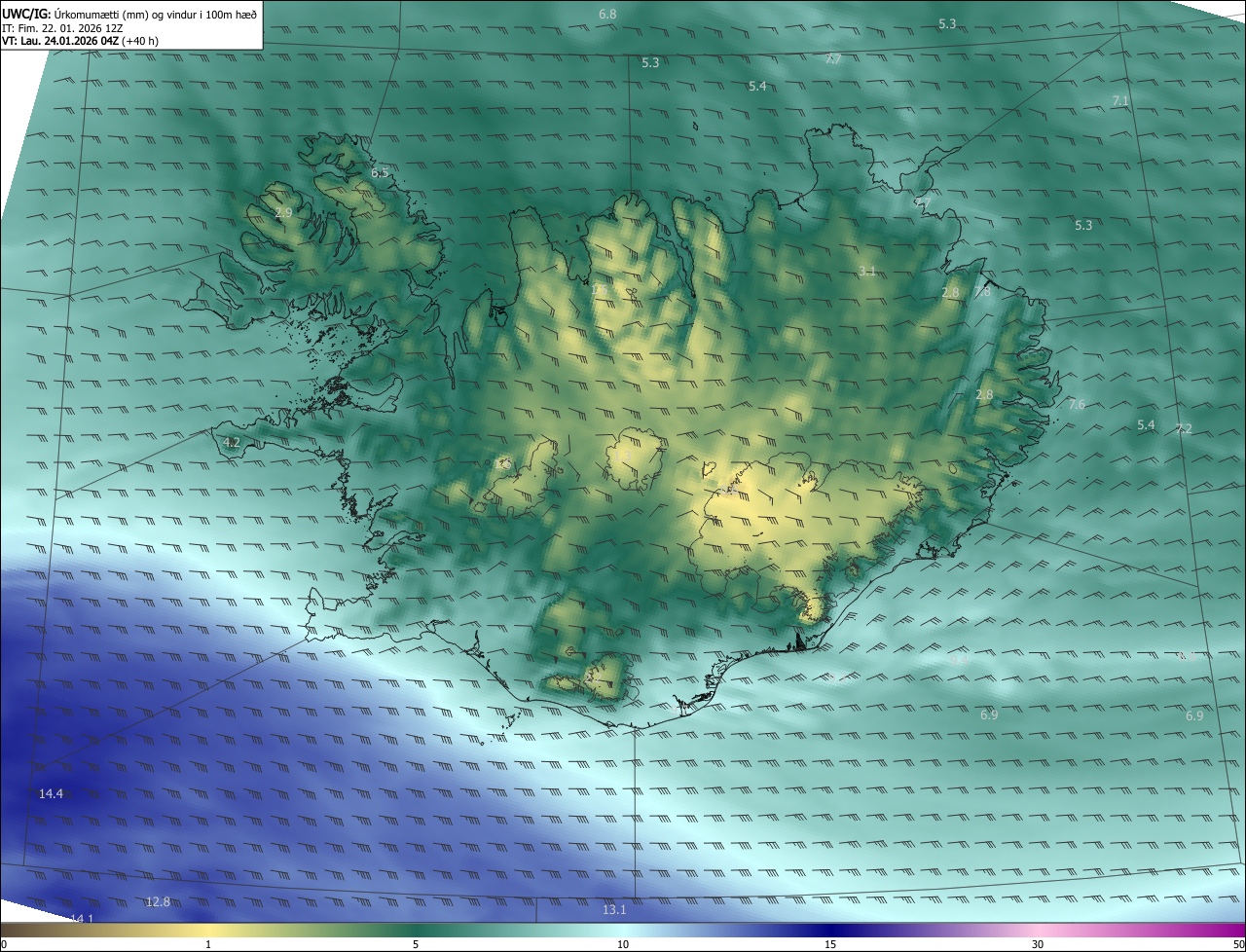Click the 50 tick label on the color scale

click(1238, 944)
